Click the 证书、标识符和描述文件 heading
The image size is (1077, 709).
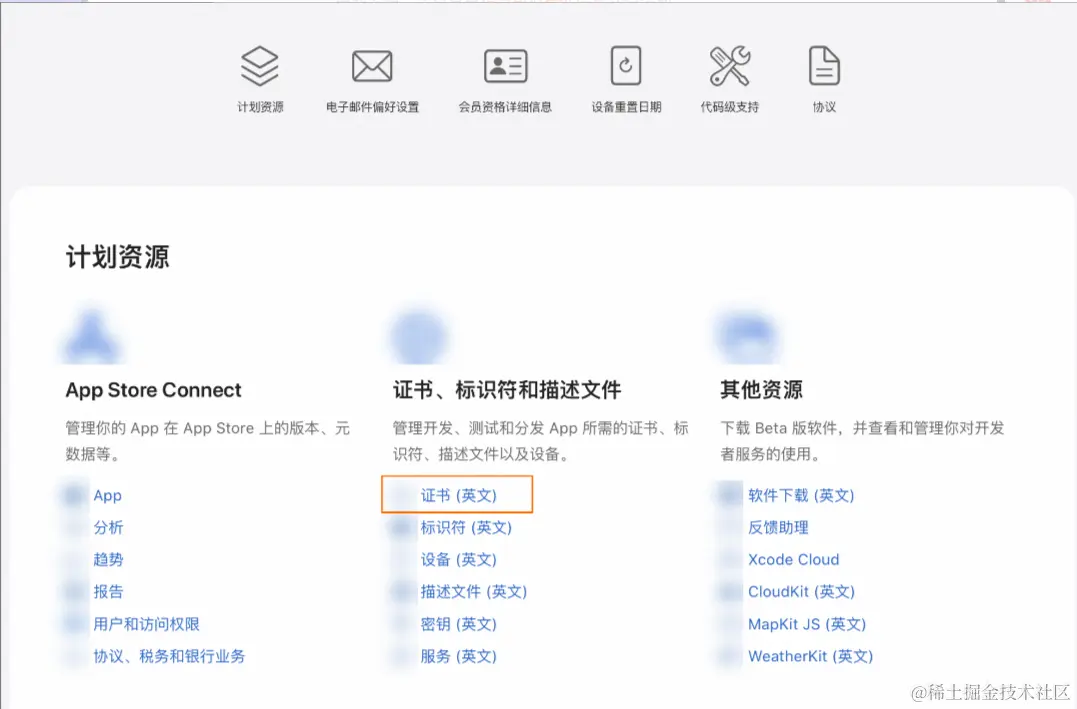pyautogui.click(x=507, y=390)
